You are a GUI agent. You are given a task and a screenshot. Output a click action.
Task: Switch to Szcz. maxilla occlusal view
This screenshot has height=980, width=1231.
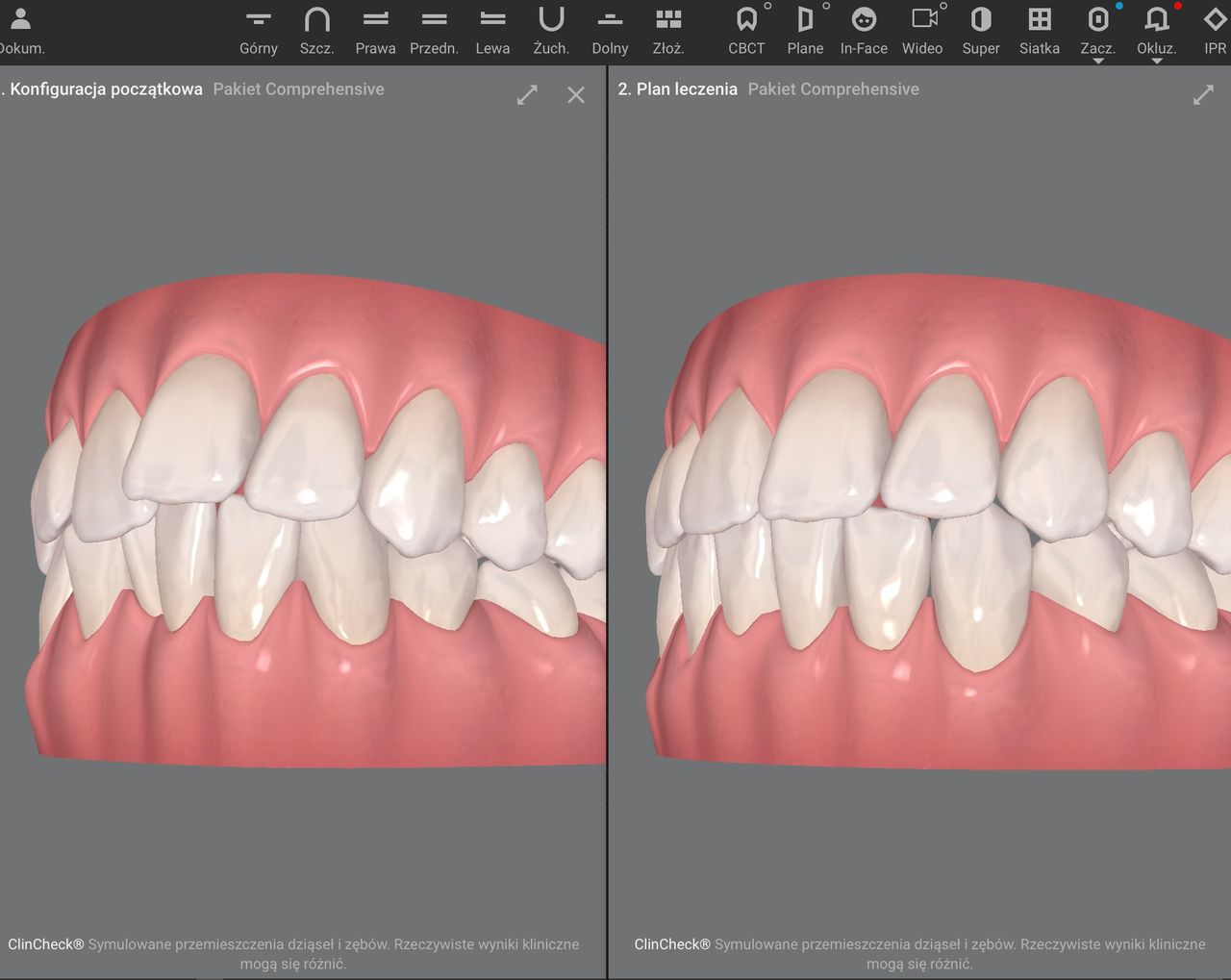(316, 30)
